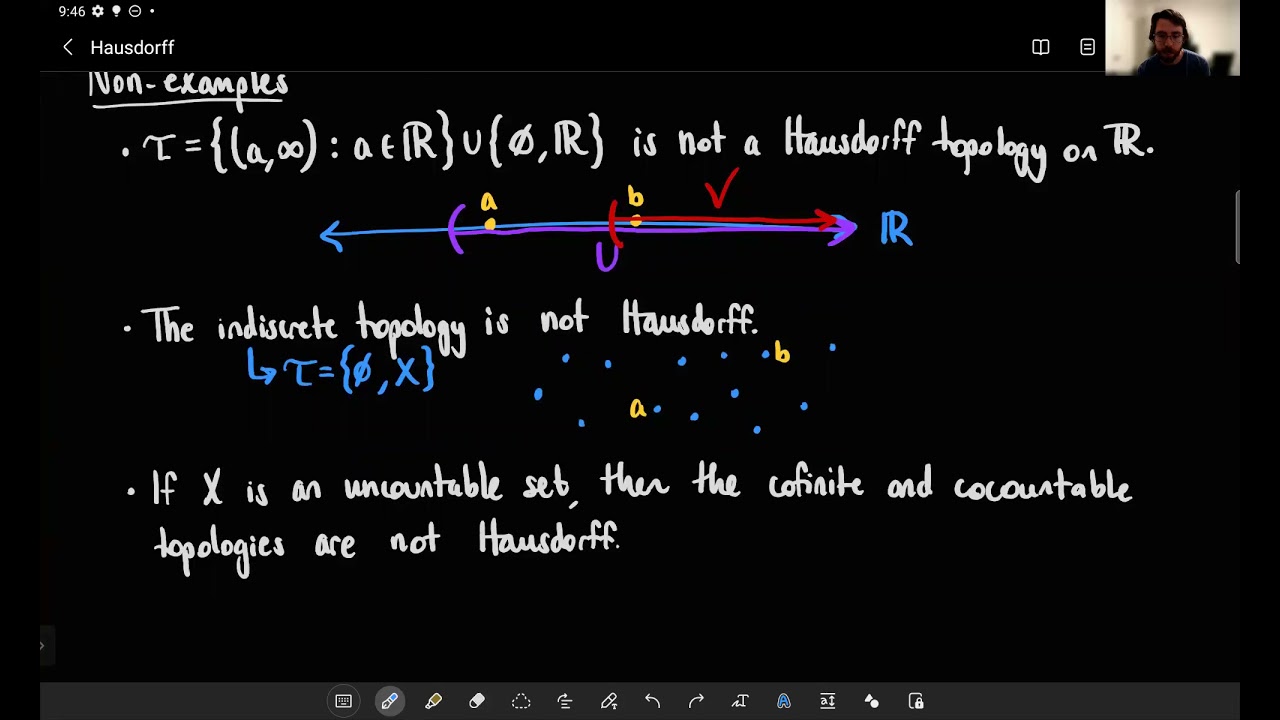Show the keyboard input tool

click(x=344, y=701)
